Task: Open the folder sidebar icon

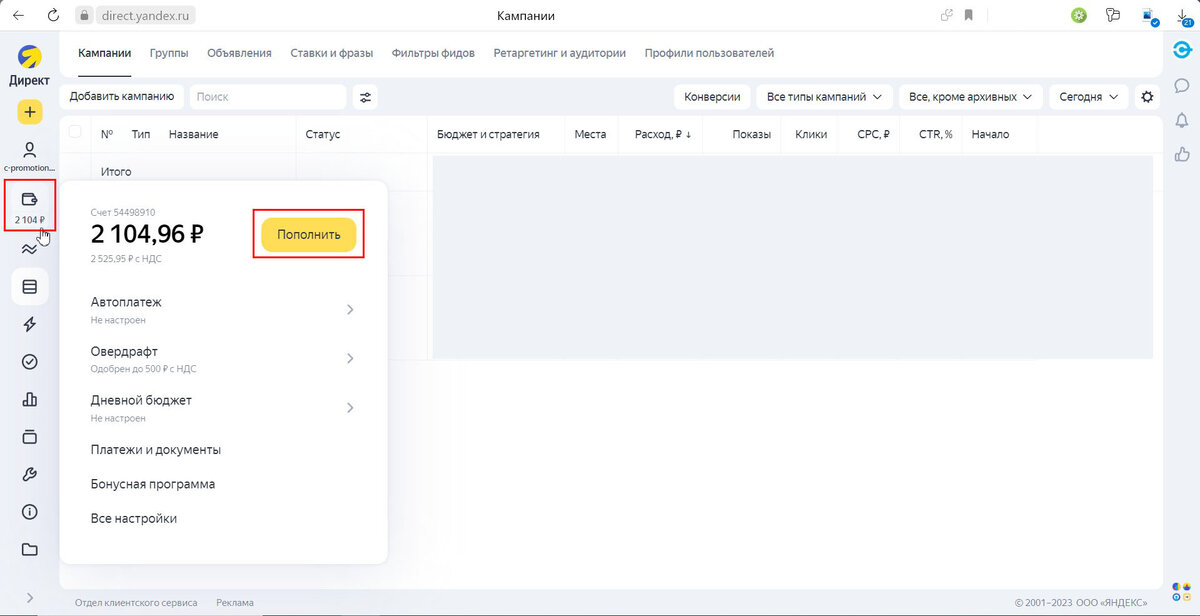Action: pyautogui.click(x=29, y=549)
